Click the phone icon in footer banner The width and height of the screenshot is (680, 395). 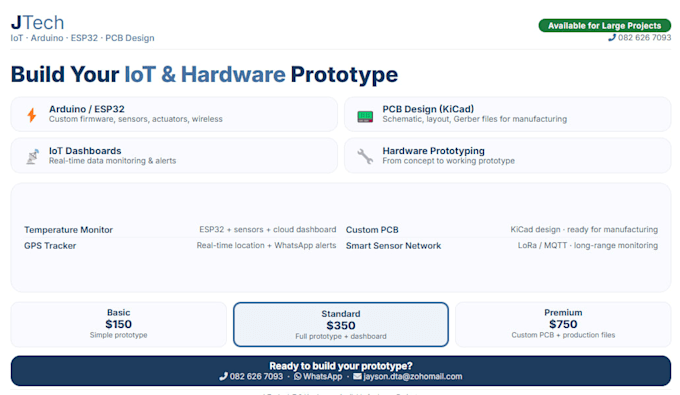click(223, 376)
